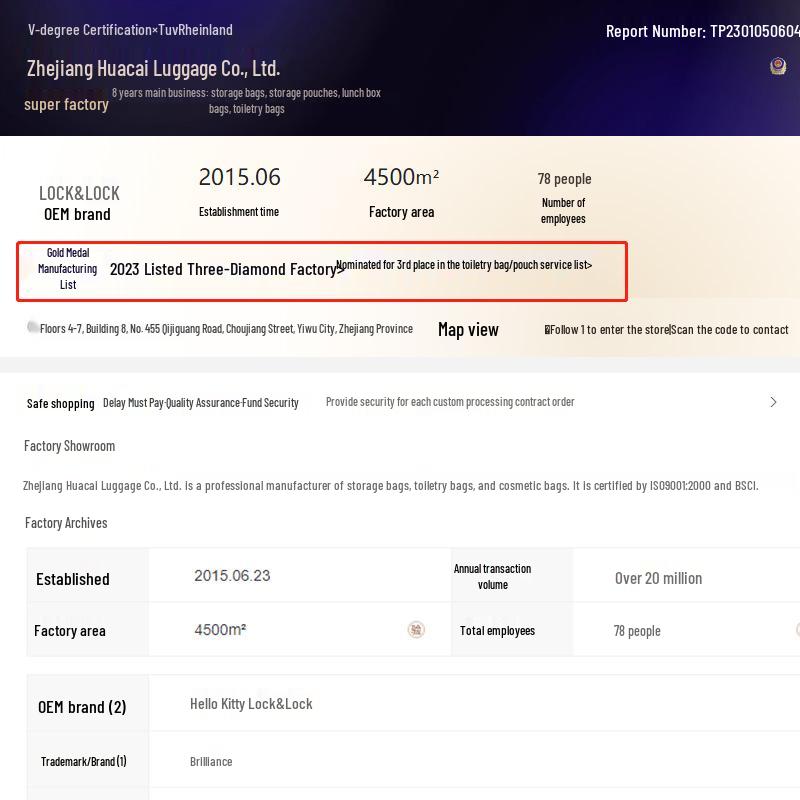Screen dimensions: 800x800
Task: Click Scan the code to contact
Action: tap(730, 330)
